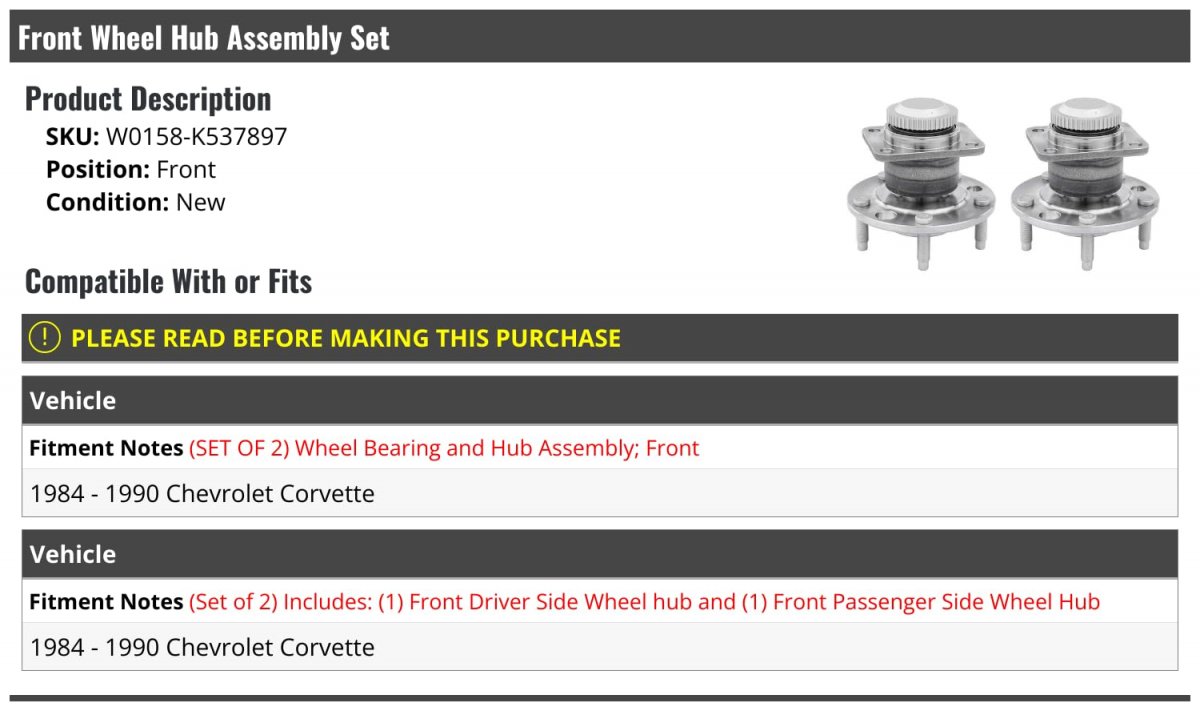Click the yellow warning exclamation icon
The height and width of the screenshot is (711, 1200).
click(45, 338)
